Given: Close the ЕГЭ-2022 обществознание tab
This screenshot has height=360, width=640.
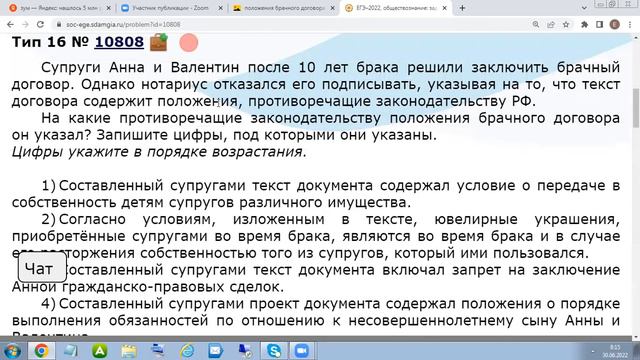Looking at the screenshot, I should pyautogui.click(x=444, y=8).
